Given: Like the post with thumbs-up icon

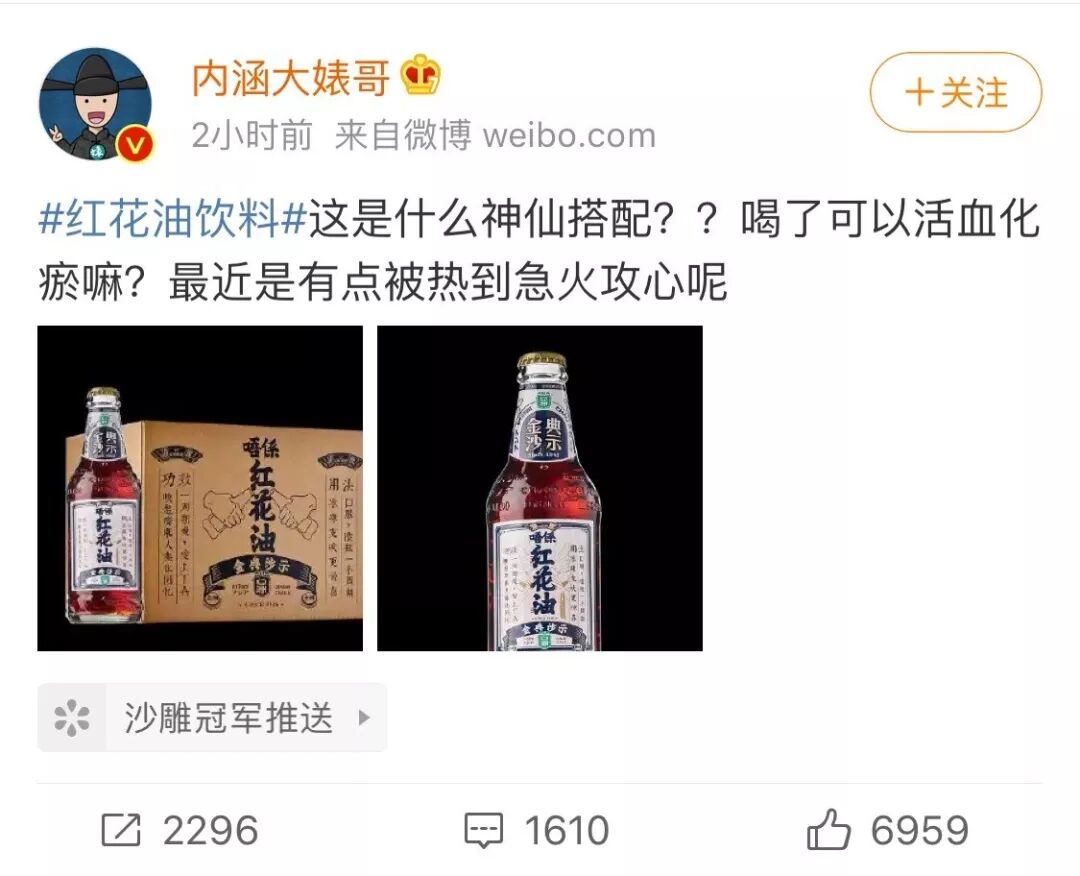Looking at the screenshot, I should (828, 829).
